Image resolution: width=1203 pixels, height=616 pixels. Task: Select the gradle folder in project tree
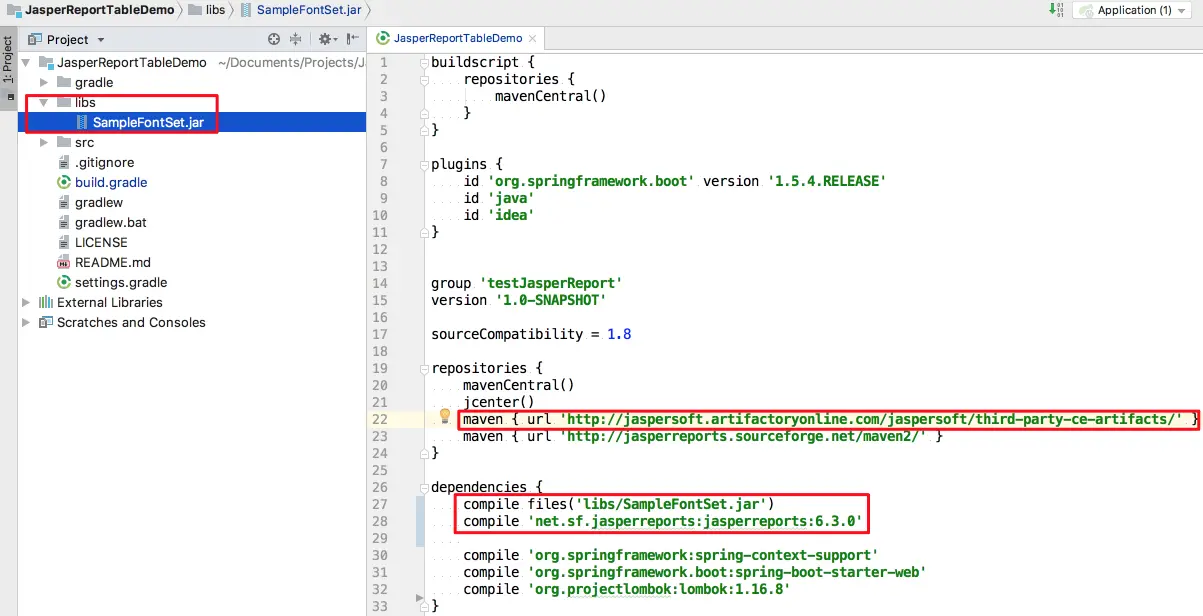tap(94, 82)
